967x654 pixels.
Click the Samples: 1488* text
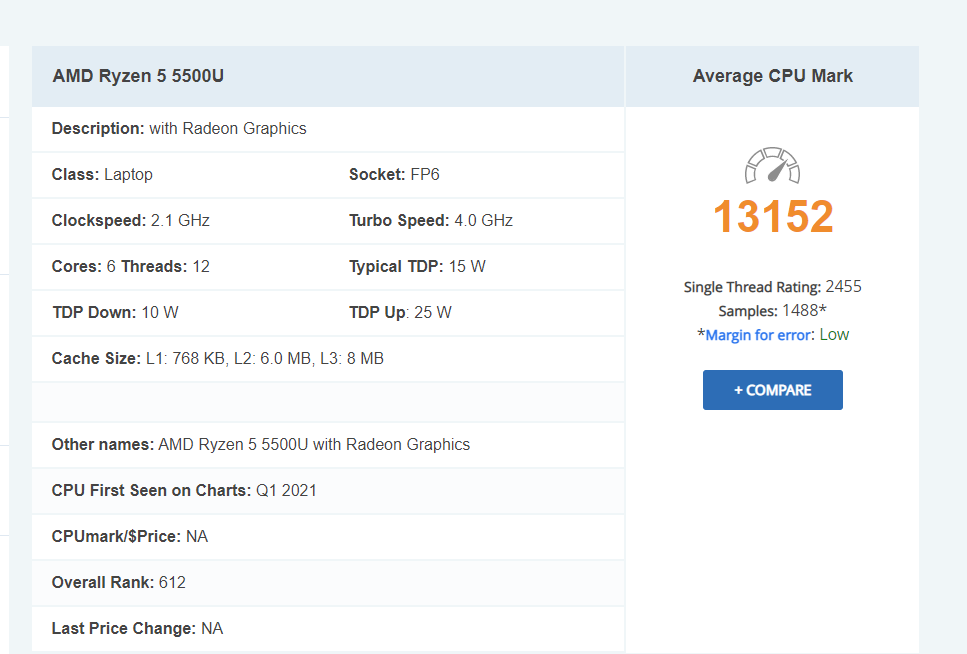point(772,310)
